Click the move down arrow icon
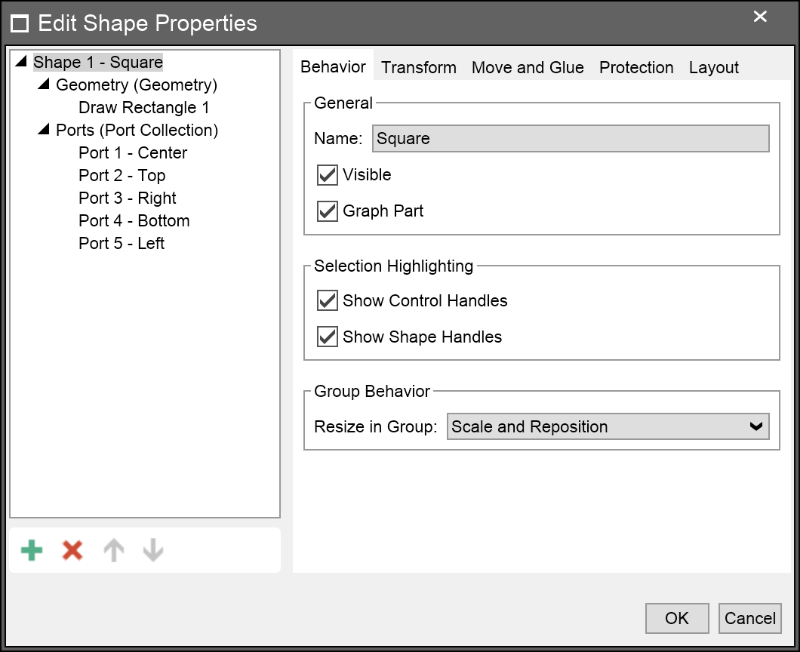 pyautogui.click(x=153, y=550)
